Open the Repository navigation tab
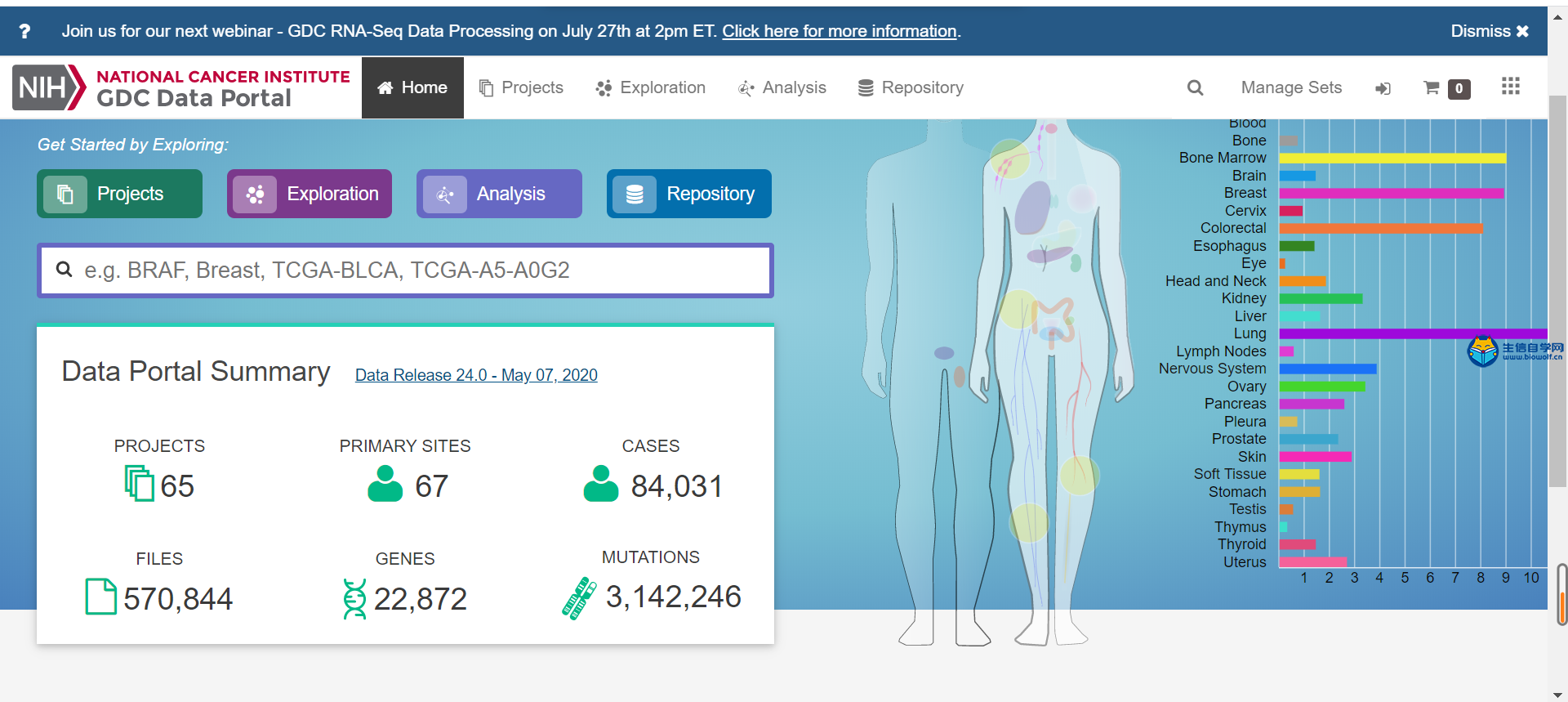The width and height of the screenshot is (1568, 702). click(911, 87)
